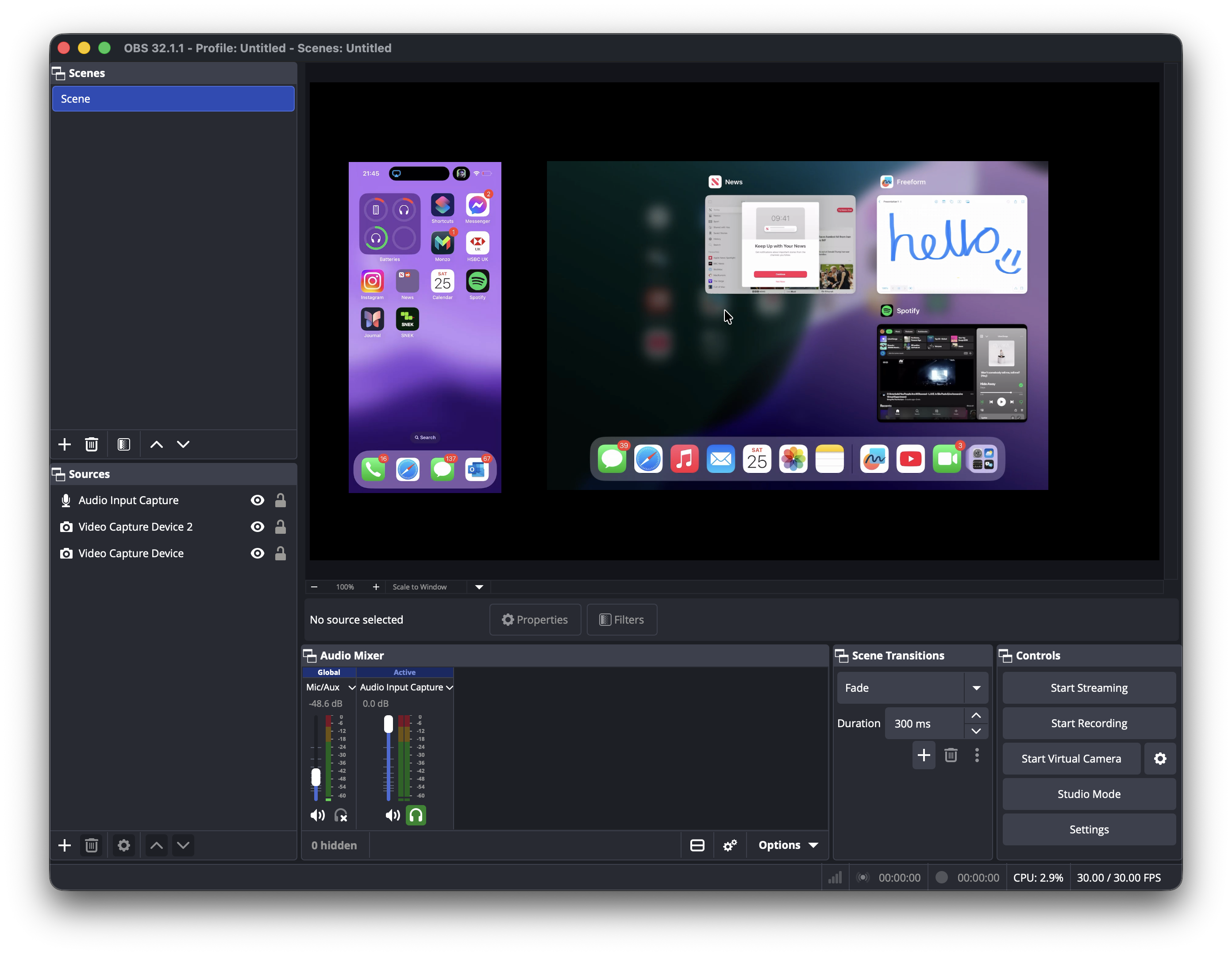Open the mixer Options dropdown

point(788,845)
